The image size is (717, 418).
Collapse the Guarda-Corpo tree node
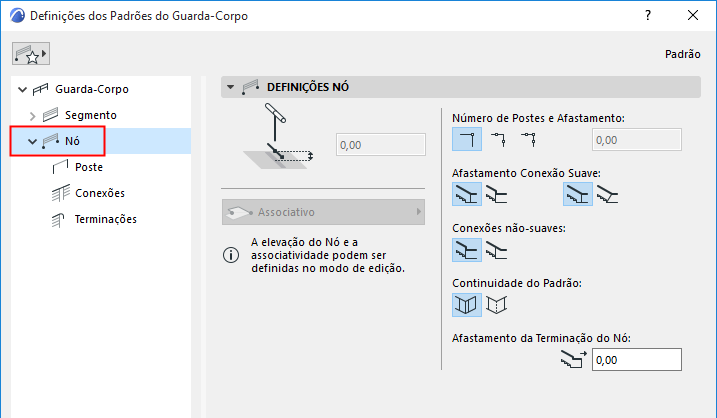24,90
